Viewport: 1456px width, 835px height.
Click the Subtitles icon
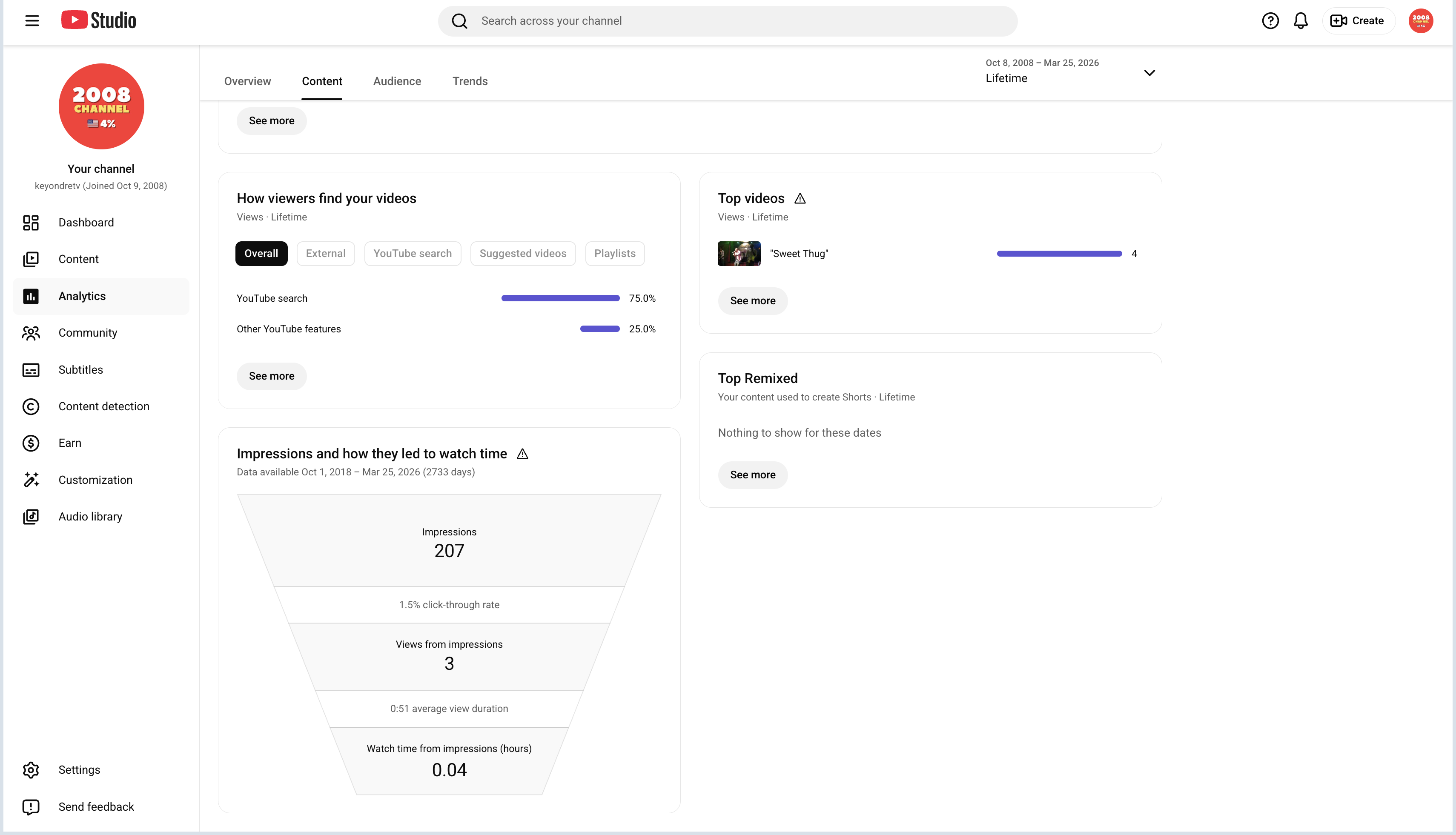pyautogui.click(x=31, y=370)
